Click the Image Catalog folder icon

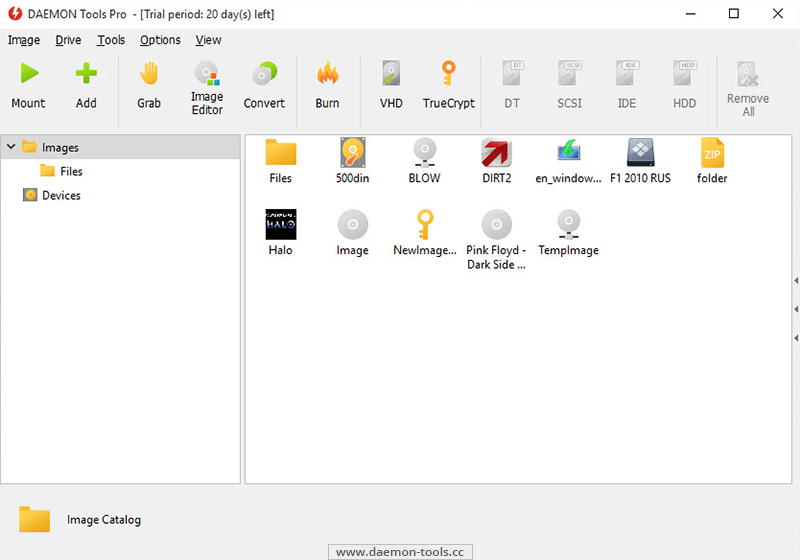point(34,519)
